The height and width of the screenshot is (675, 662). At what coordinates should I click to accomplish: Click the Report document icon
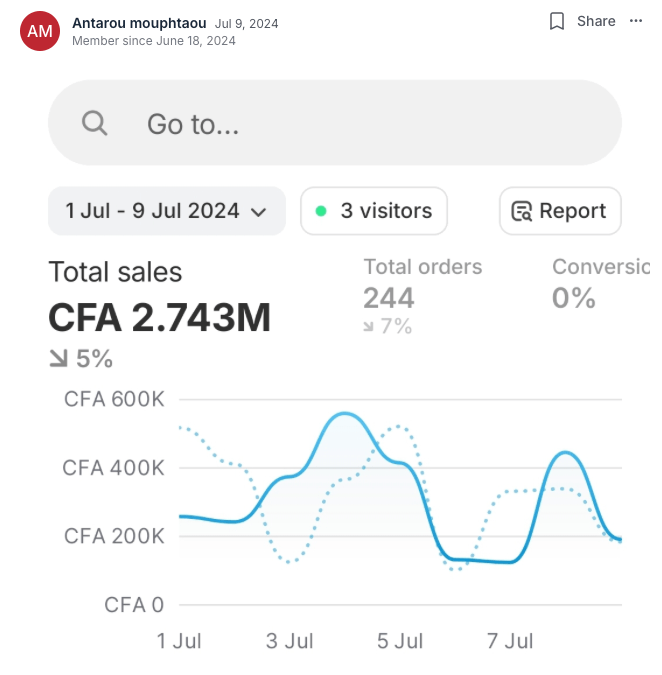tap(521, 211)
